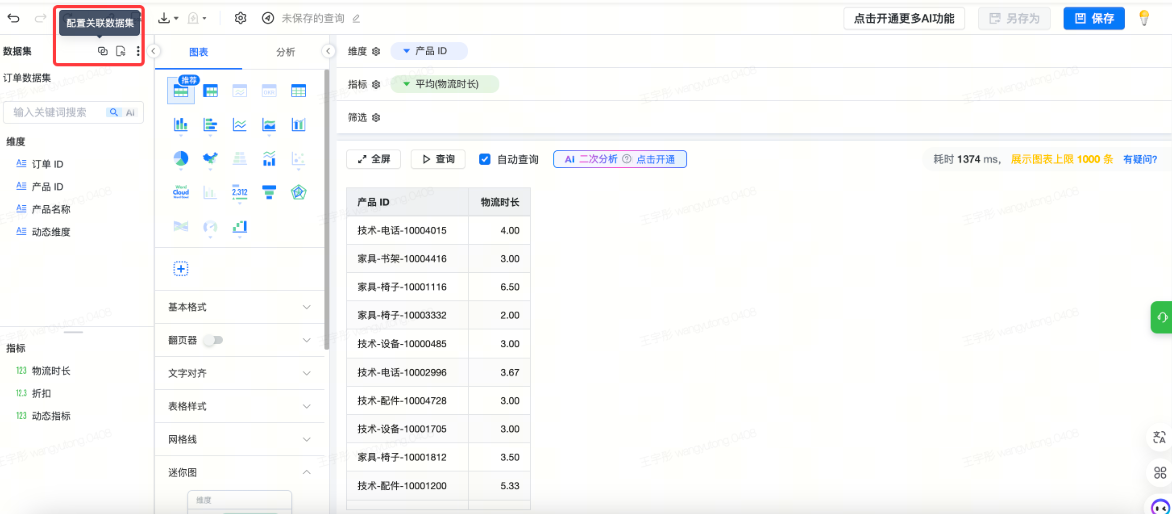Viewport: 1172px width, 514px height.
Task: Select the funnel chart icon
Action: point(269,191)
